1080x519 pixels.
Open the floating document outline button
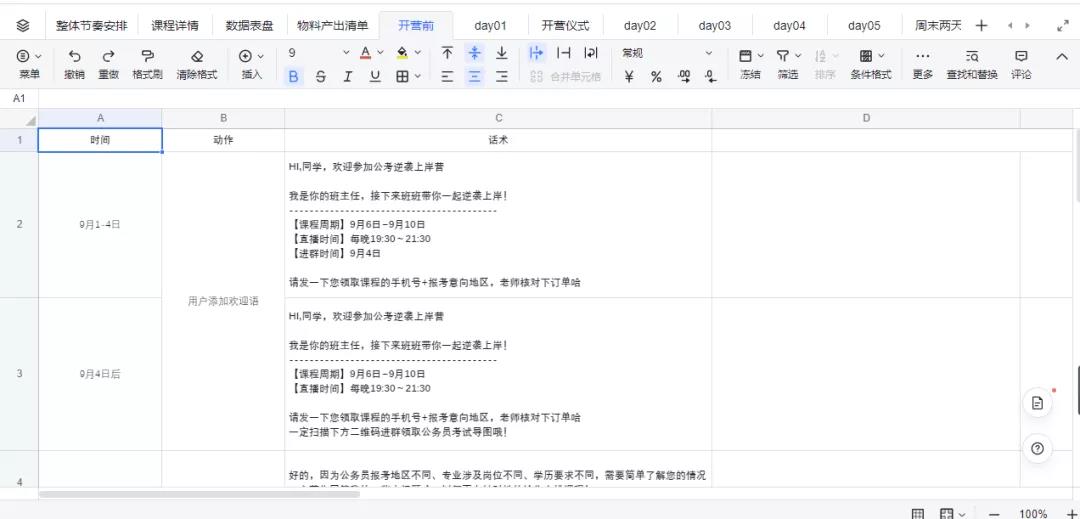pos(1037,403)
